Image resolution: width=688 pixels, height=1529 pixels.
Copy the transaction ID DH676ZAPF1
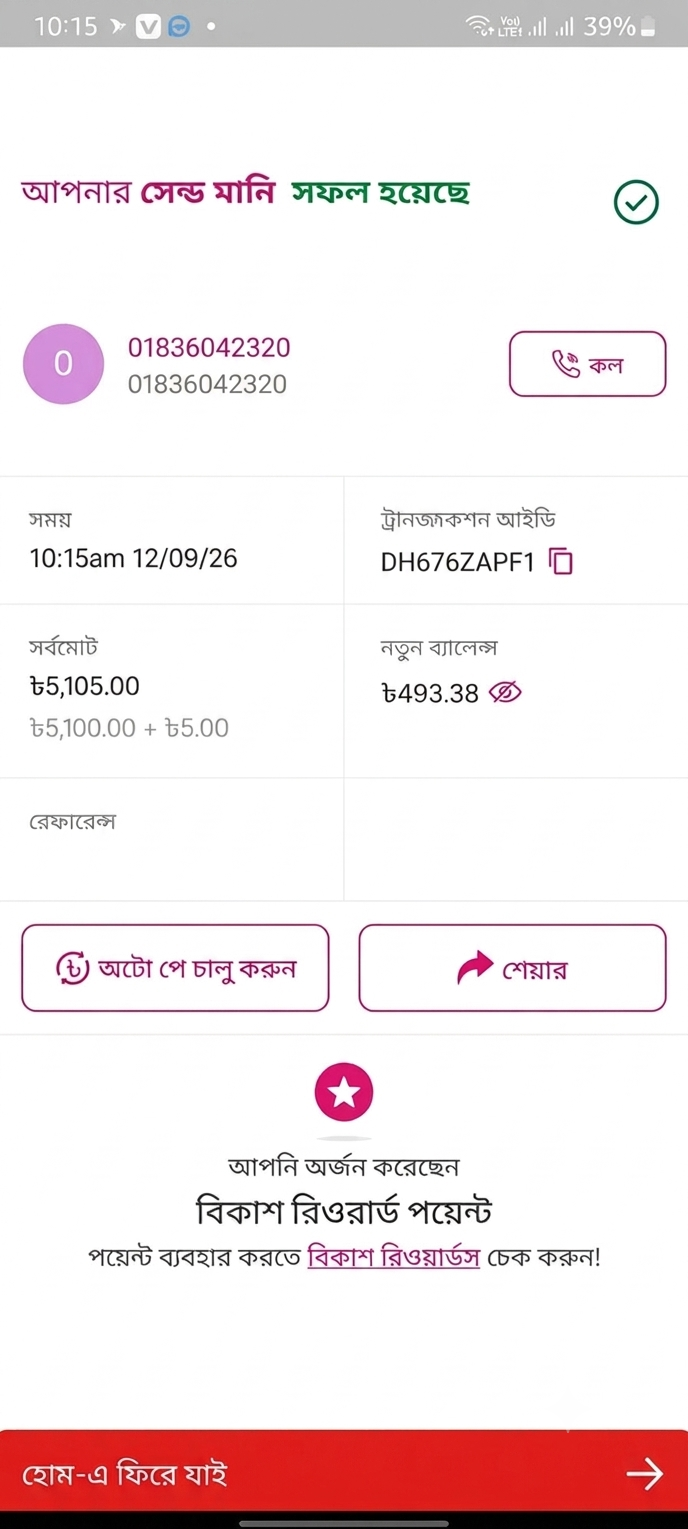pyautogui.click(x=561, y=561)
